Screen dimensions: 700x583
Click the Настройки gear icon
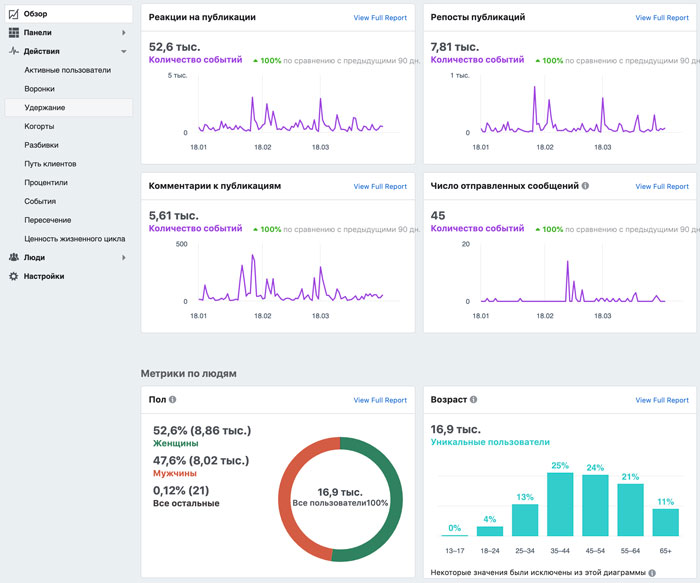(x=14, y=276)
